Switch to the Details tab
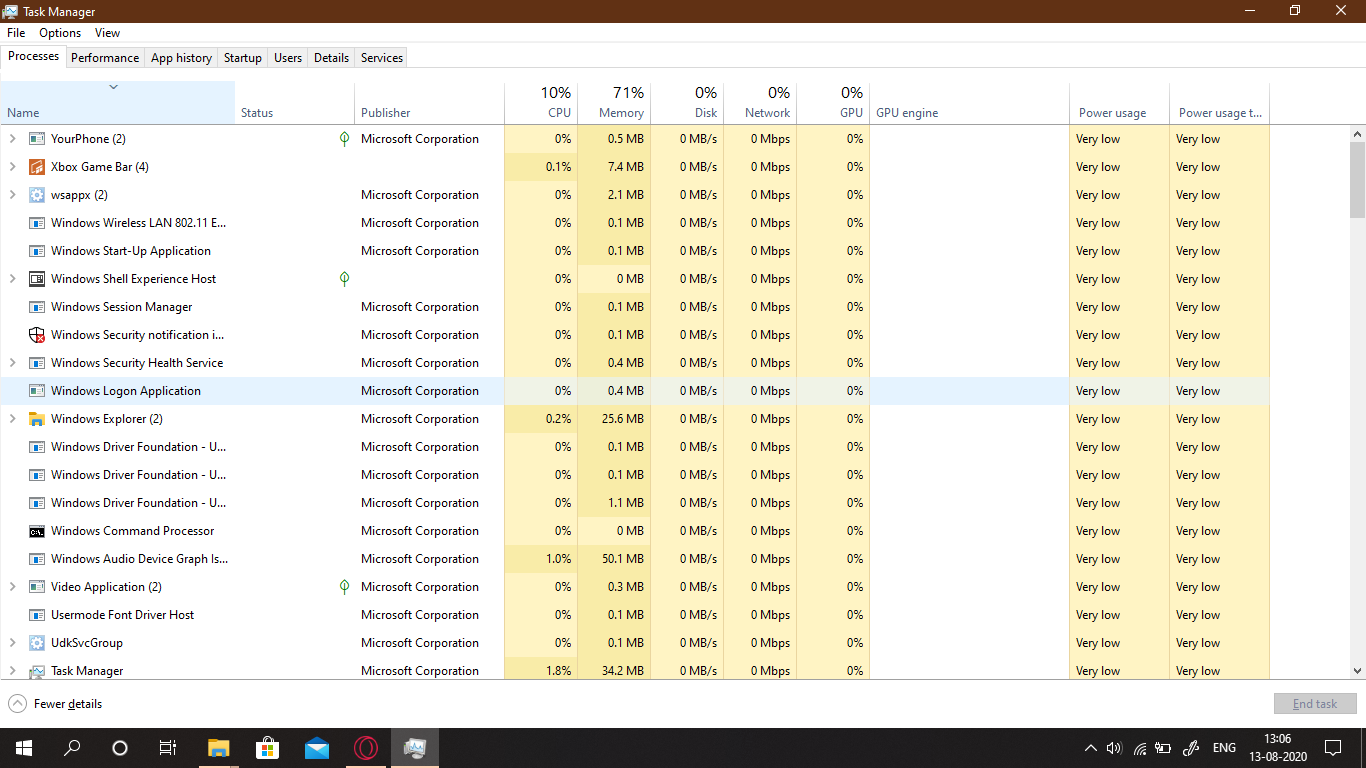The width and height of the screenshot is (1366, 768). pos(331,58)
